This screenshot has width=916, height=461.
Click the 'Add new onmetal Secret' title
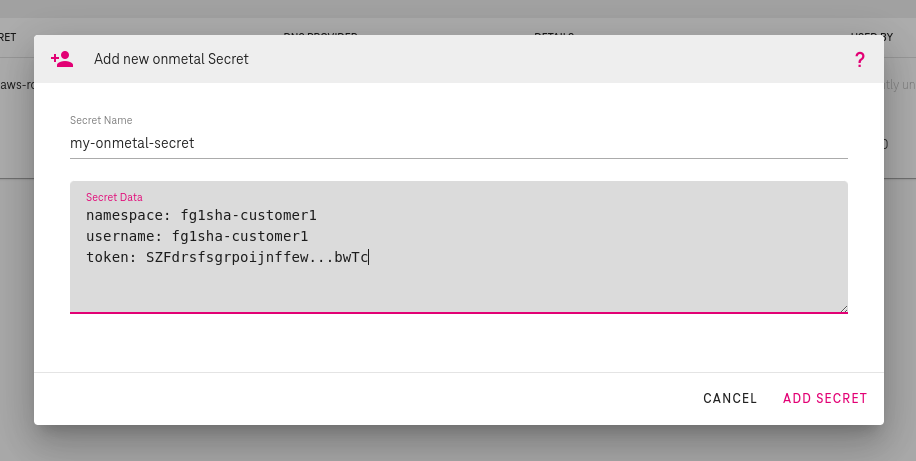[x=171, y=59]
